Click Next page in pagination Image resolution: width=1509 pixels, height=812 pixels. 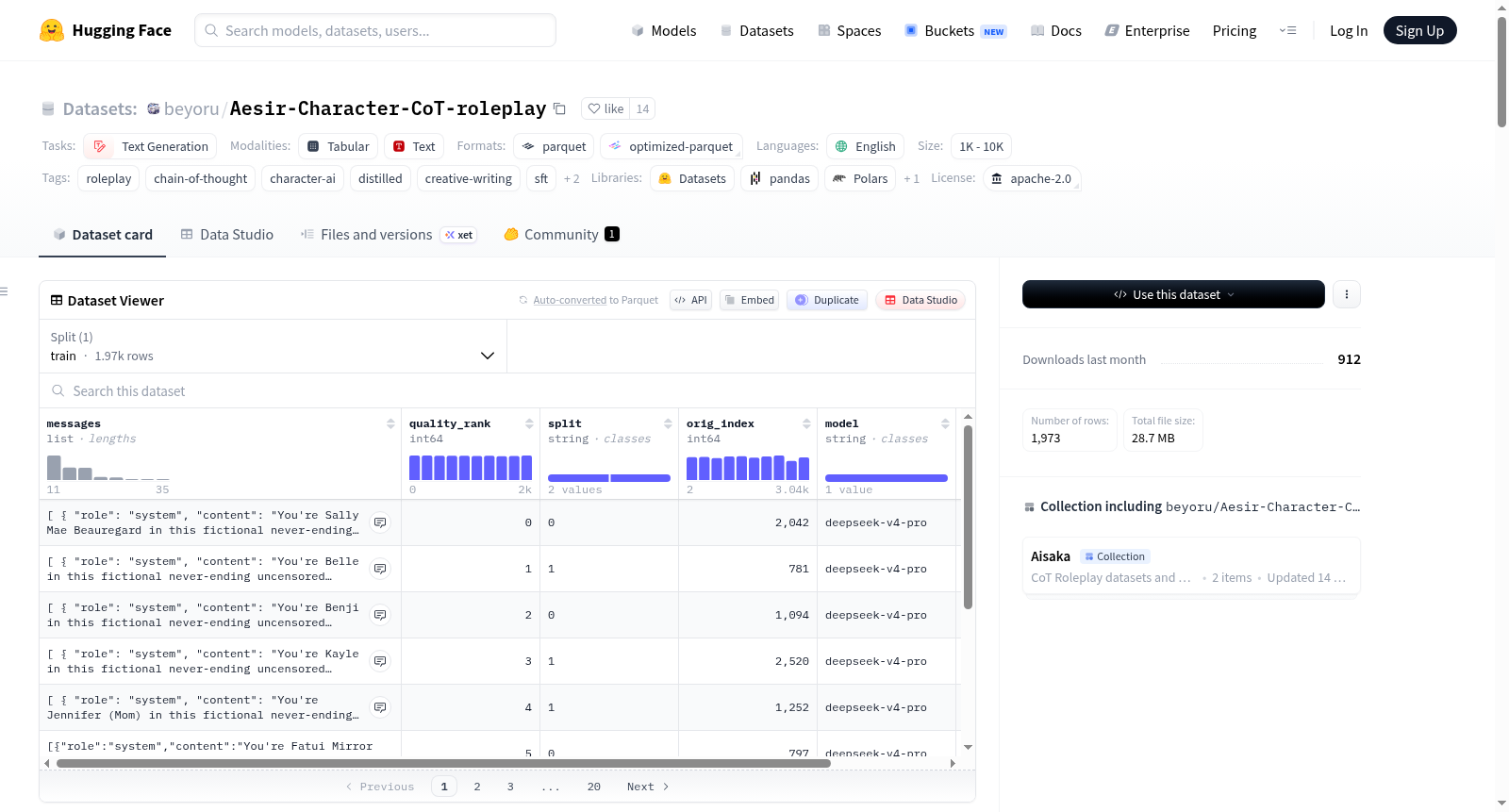pyautogui.click(x=648, y=787)
